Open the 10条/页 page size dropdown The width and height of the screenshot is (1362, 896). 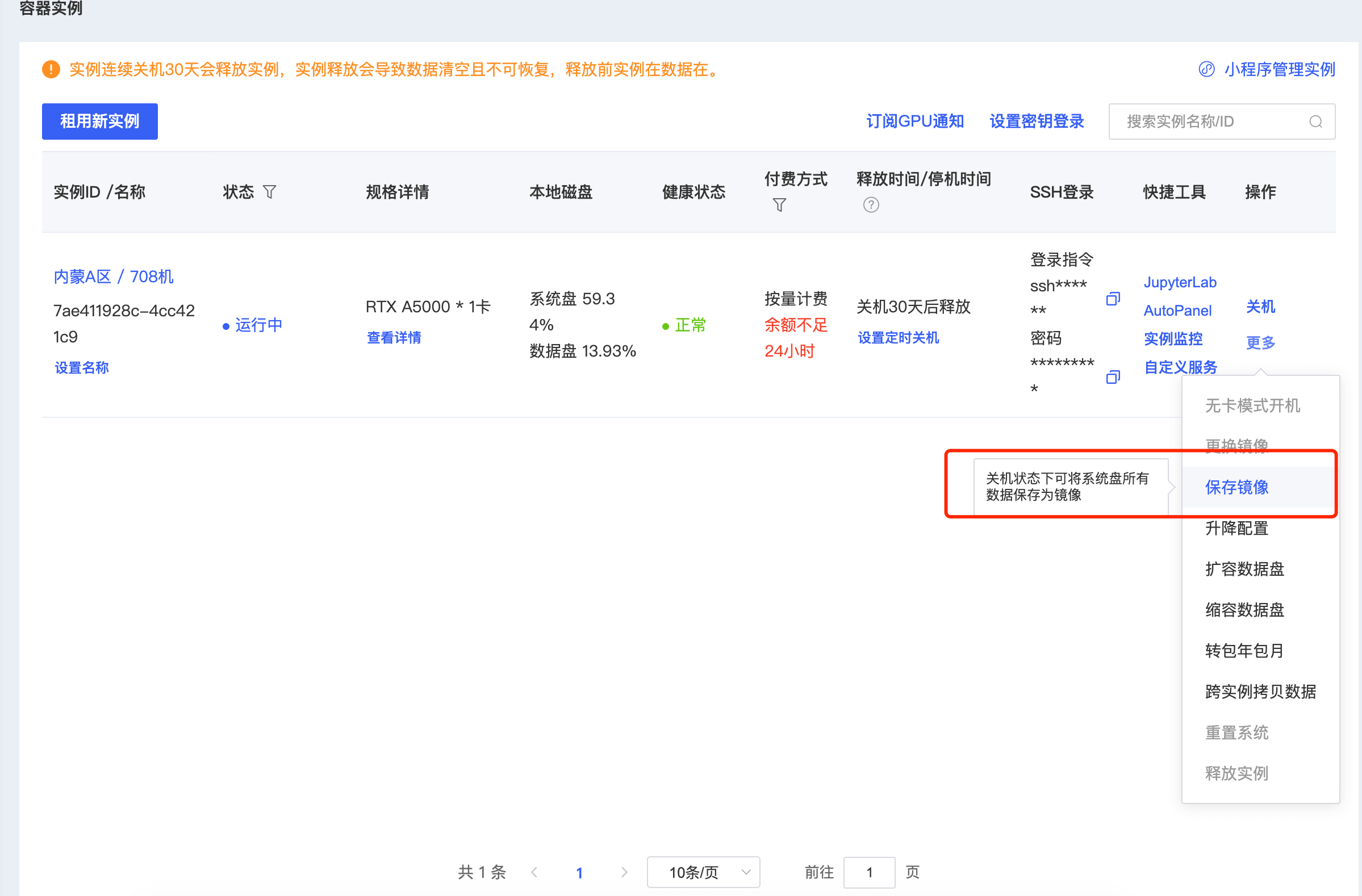point(703,872)
